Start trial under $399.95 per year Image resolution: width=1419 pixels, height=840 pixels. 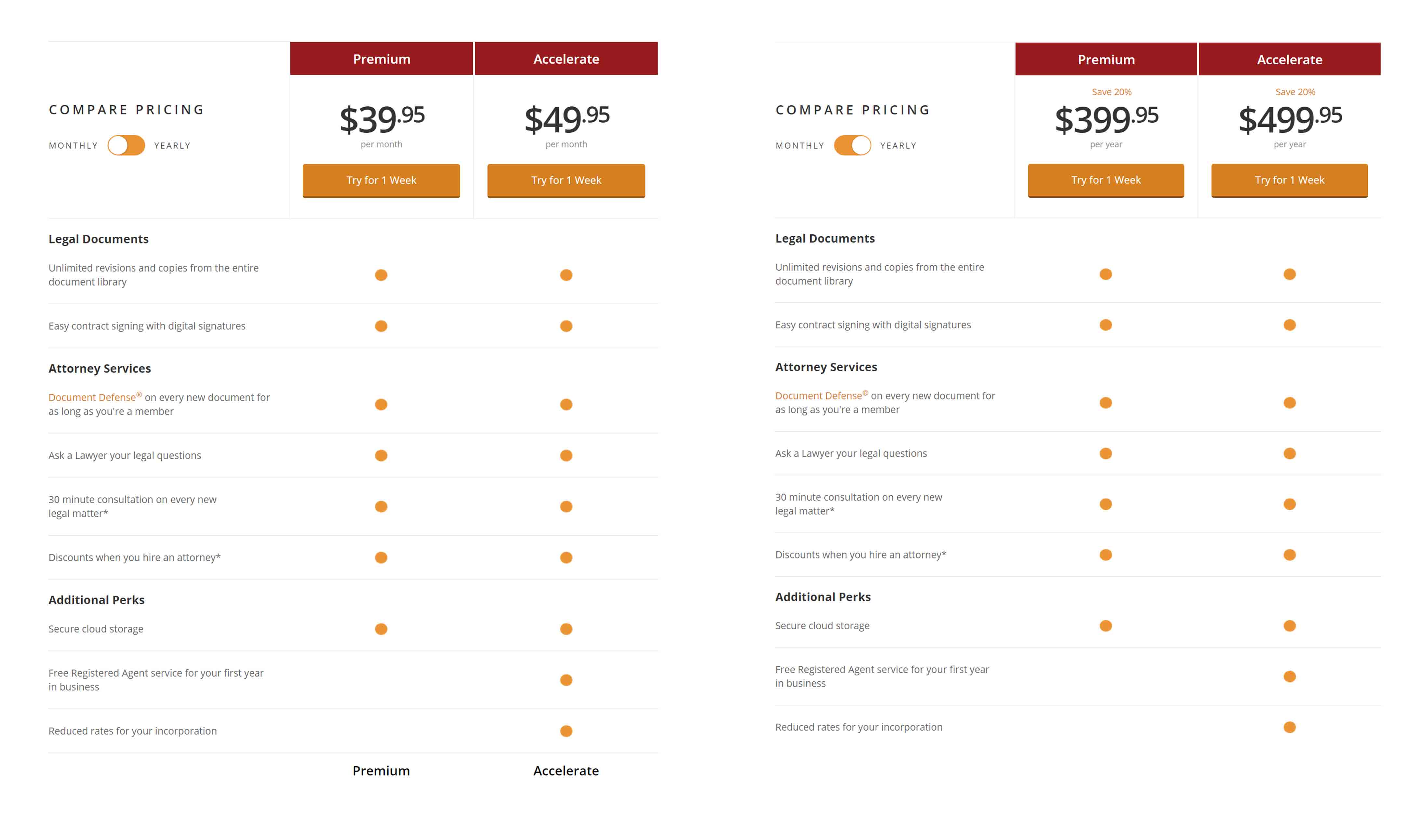point(1106,180)
